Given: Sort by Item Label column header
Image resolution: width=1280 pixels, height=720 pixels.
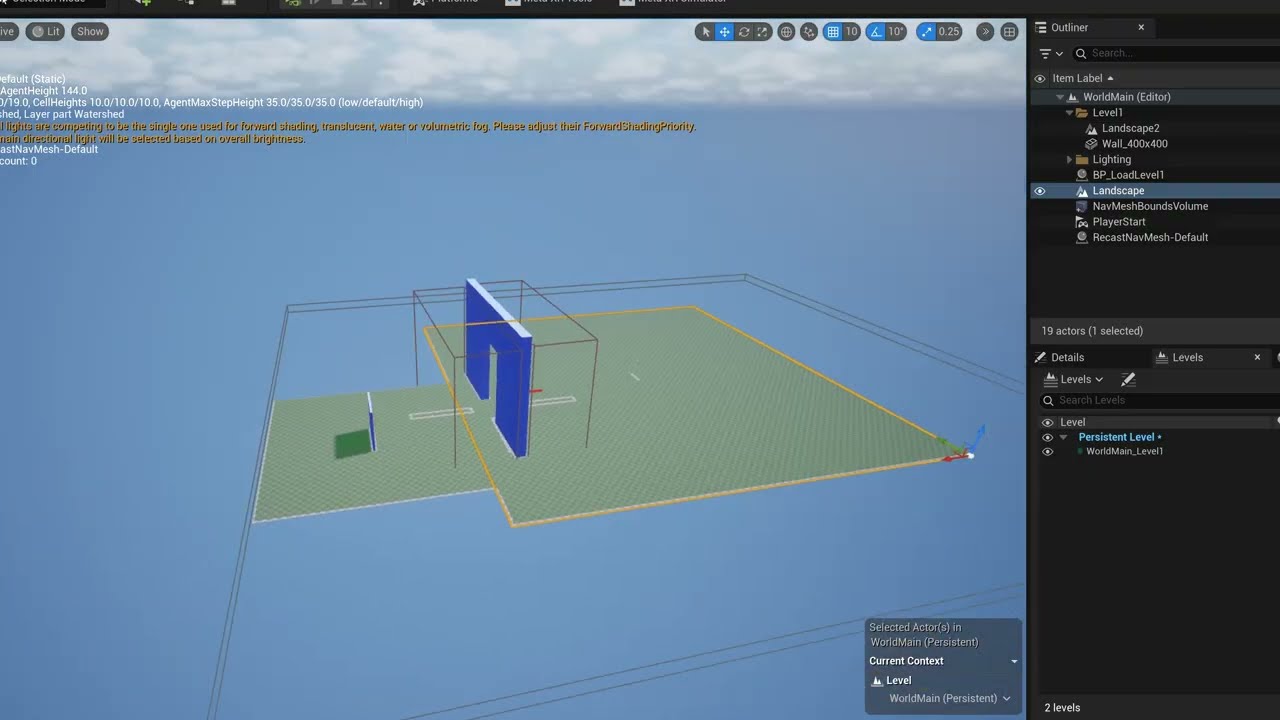Looking at the screenshot, I should click(x=1083, y=78).
